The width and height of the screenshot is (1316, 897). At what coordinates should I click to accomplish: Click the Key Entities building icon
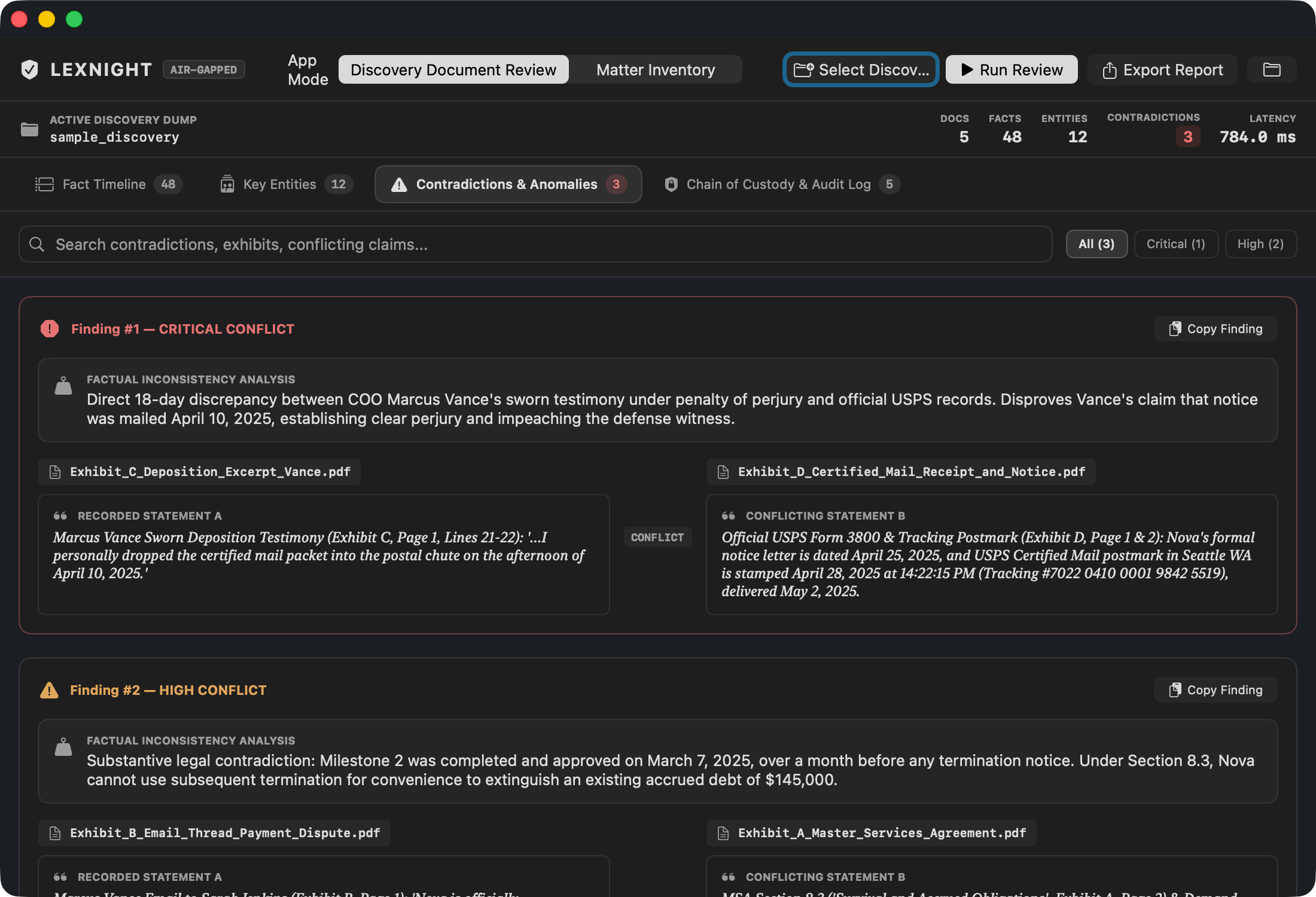(x=227, y=184)
